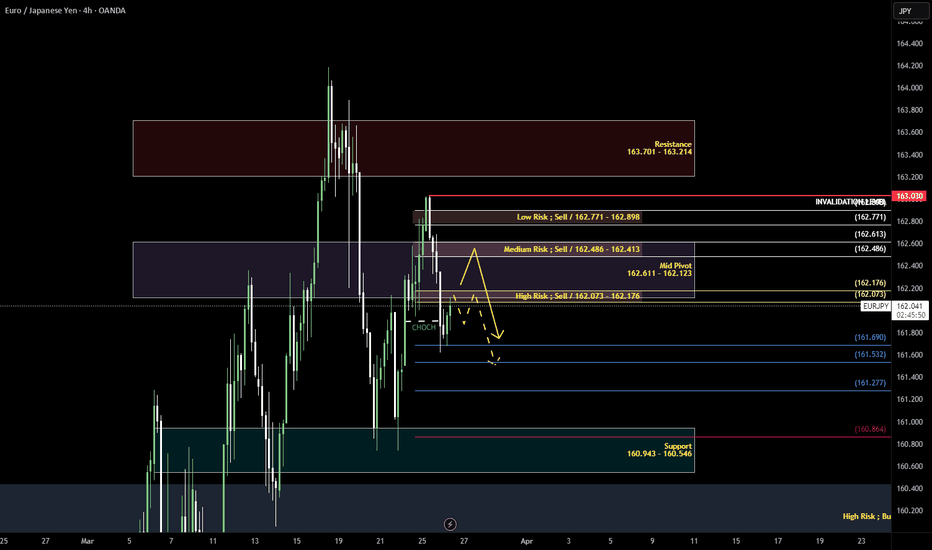This screenshot has height=550, width=932.
Task: Click 162.800 on the price axis
Action: 909,221
